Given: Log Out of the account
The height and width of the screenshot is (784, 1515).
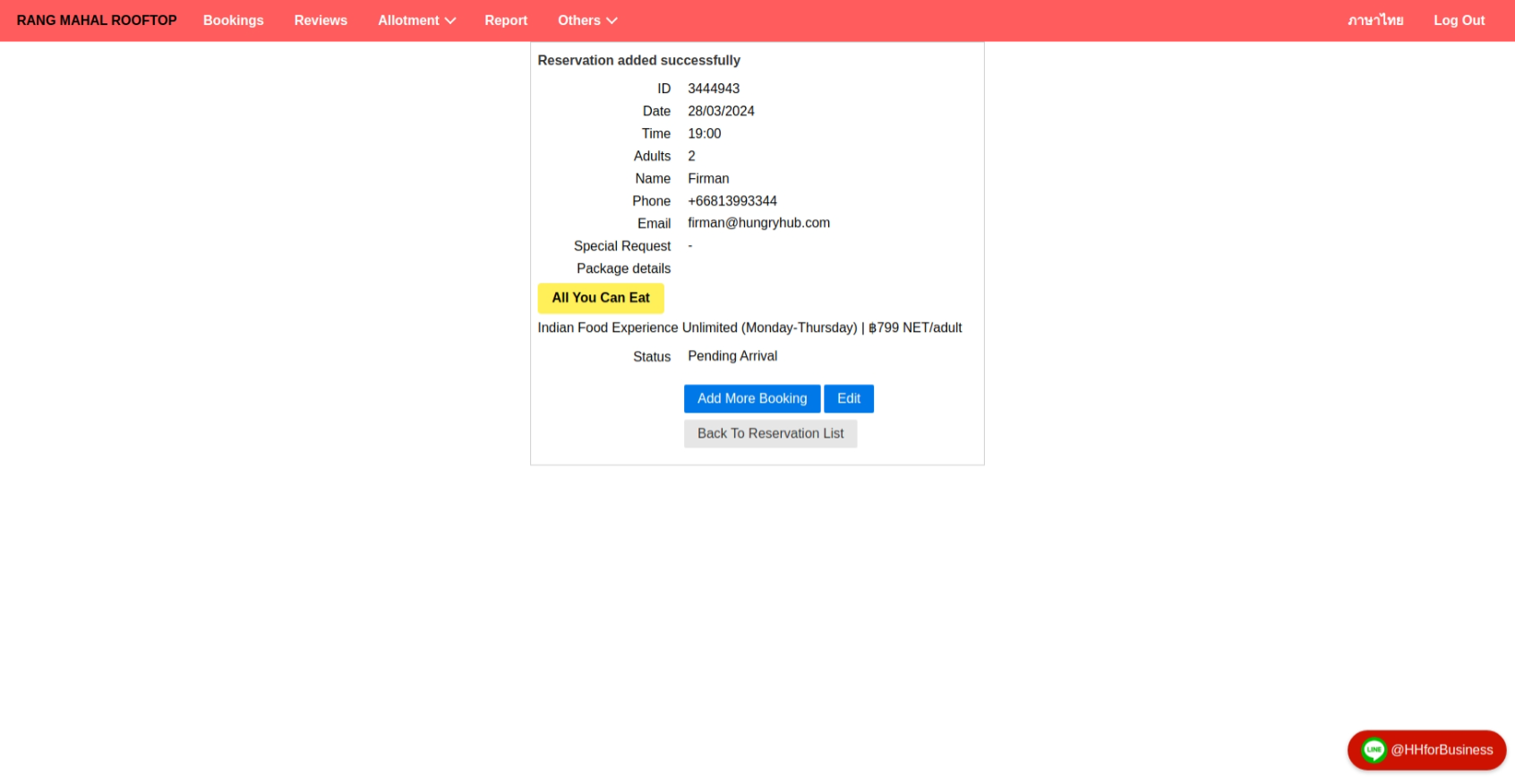Looking at the screenshot, I should tap(1459, 21).
